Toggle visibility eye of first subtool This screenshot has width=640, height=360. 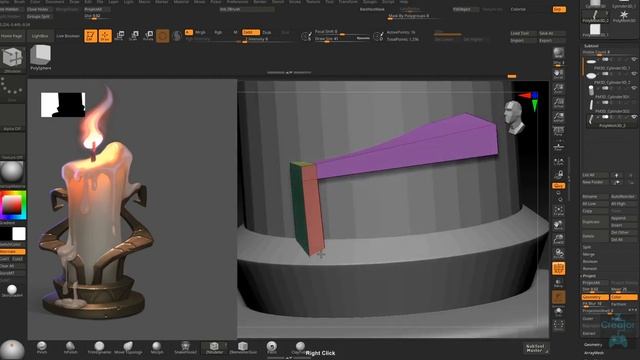click(x=634, y=60)
